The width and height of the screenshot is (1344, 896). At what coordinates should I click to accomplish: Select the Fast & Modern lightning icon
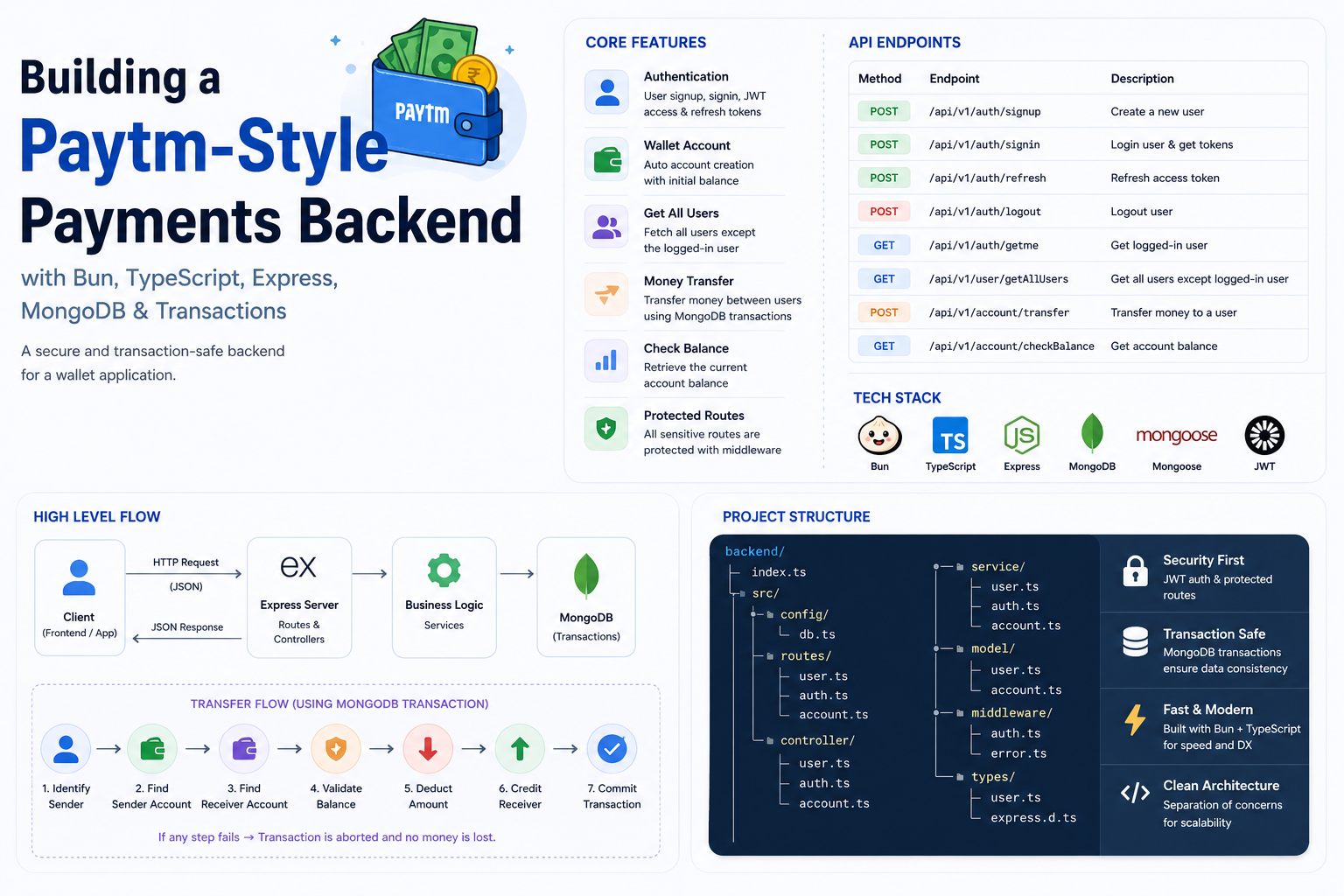1135,719
